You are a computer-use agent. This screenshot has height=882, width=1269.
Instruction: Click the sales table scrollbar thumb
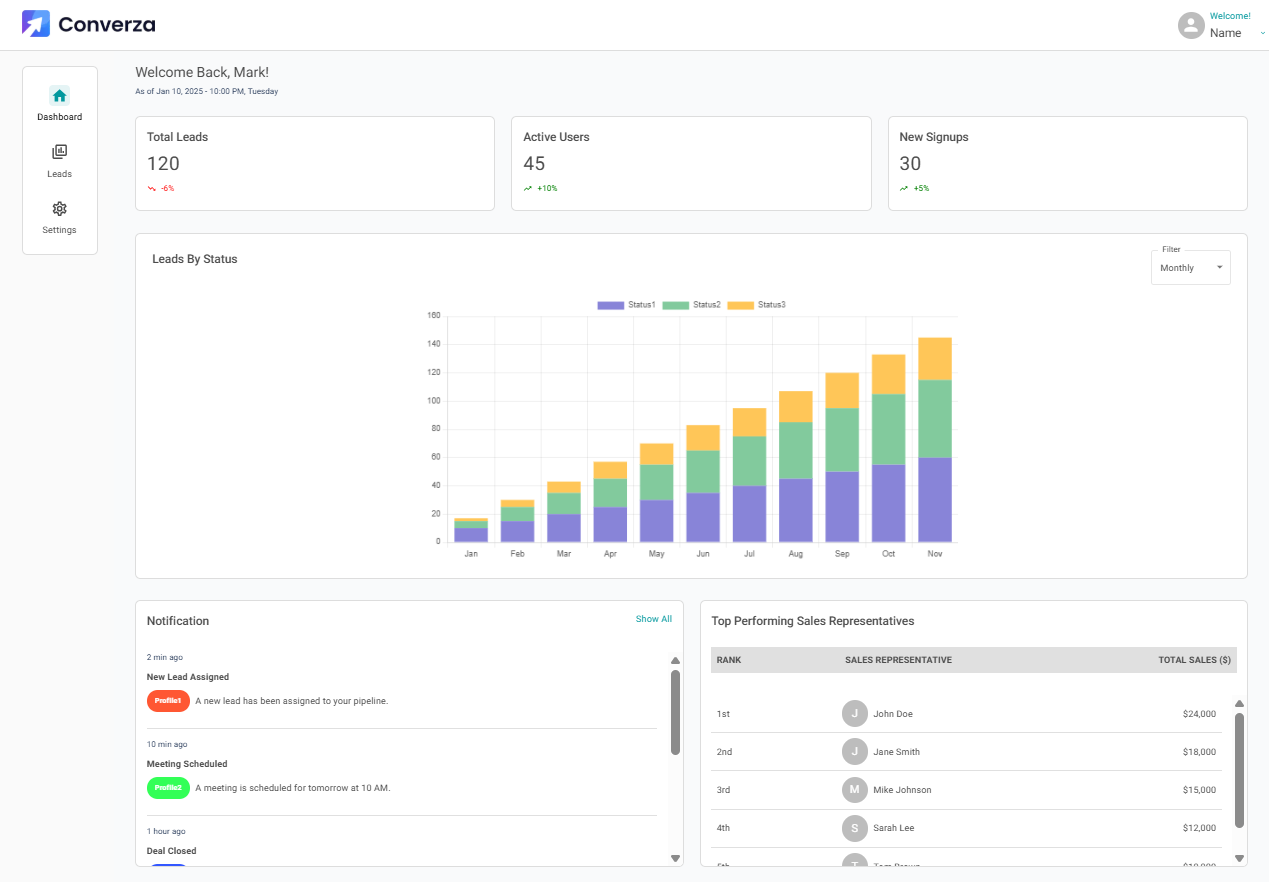[x=1240, y=770]
